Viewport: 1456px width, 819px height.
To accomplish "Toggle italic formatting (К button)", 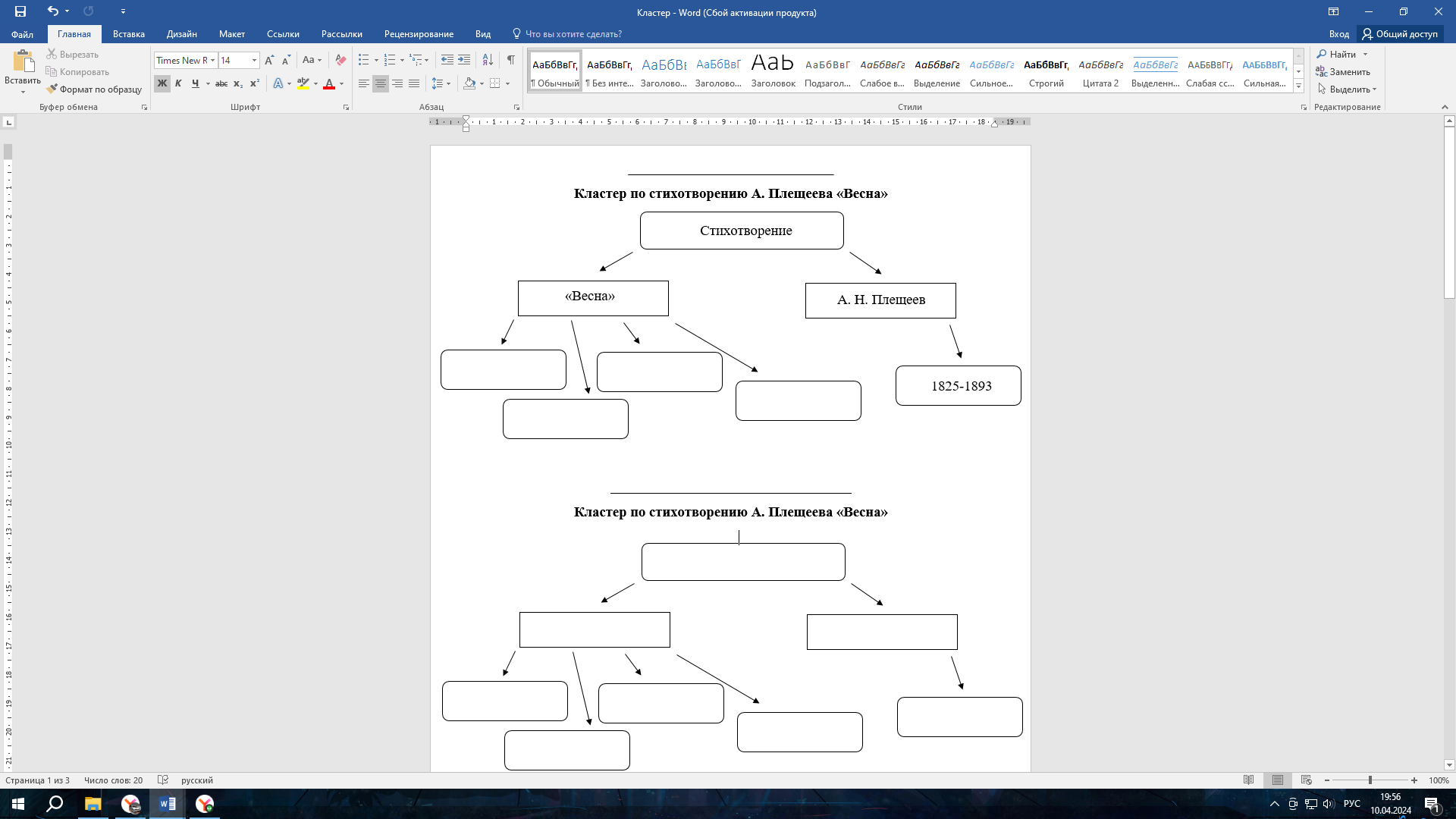I will [178, 83].
